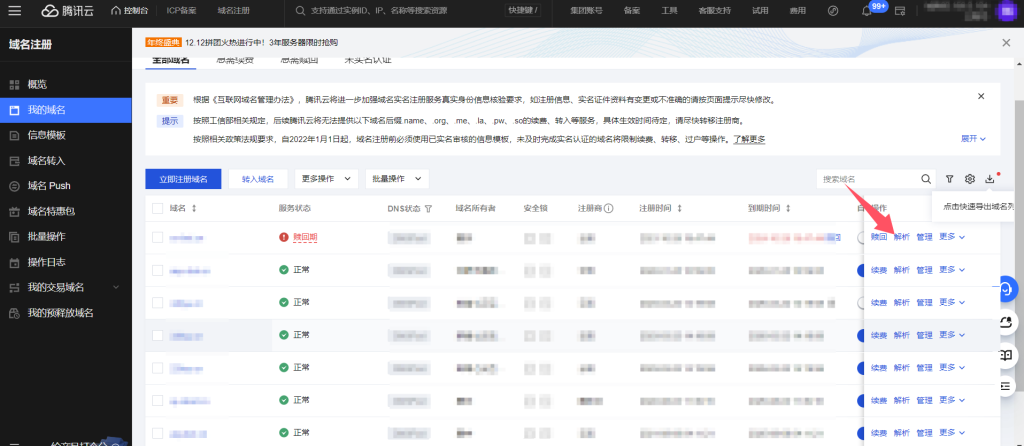This screenshot has width=1024, height=446.
Task: Click the magnifier in 搜索域名 box
Action: (x=926, y=179)
